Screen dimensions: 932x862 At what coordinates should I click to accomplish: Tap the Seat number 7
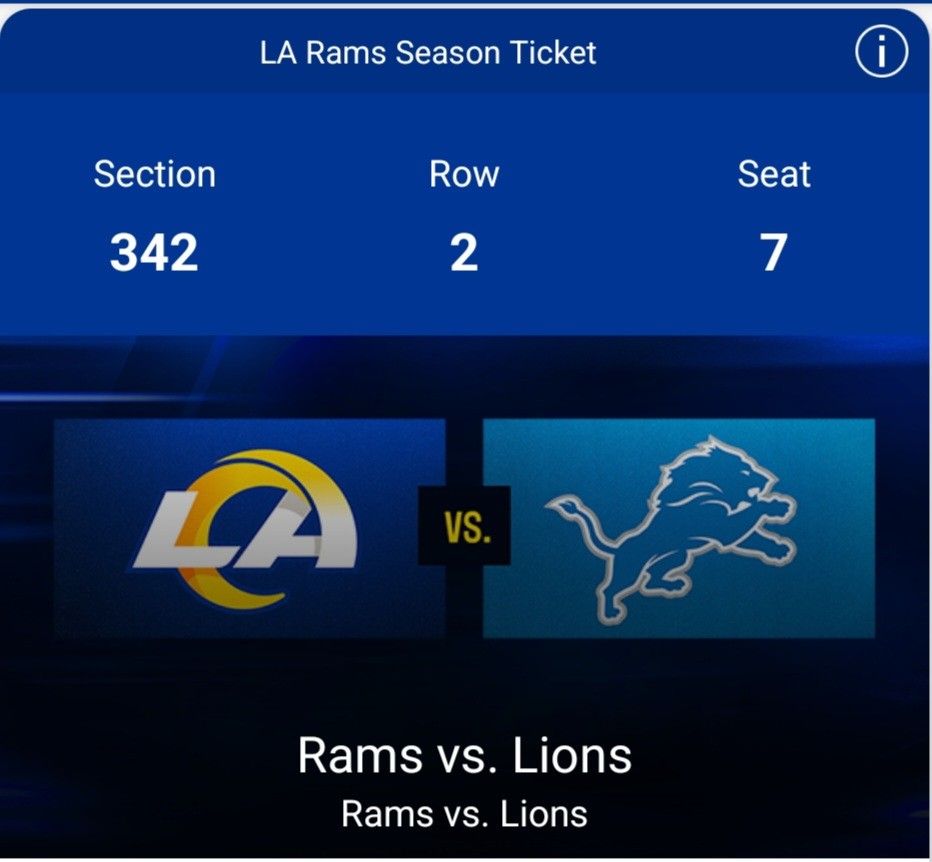coord(775,254)
